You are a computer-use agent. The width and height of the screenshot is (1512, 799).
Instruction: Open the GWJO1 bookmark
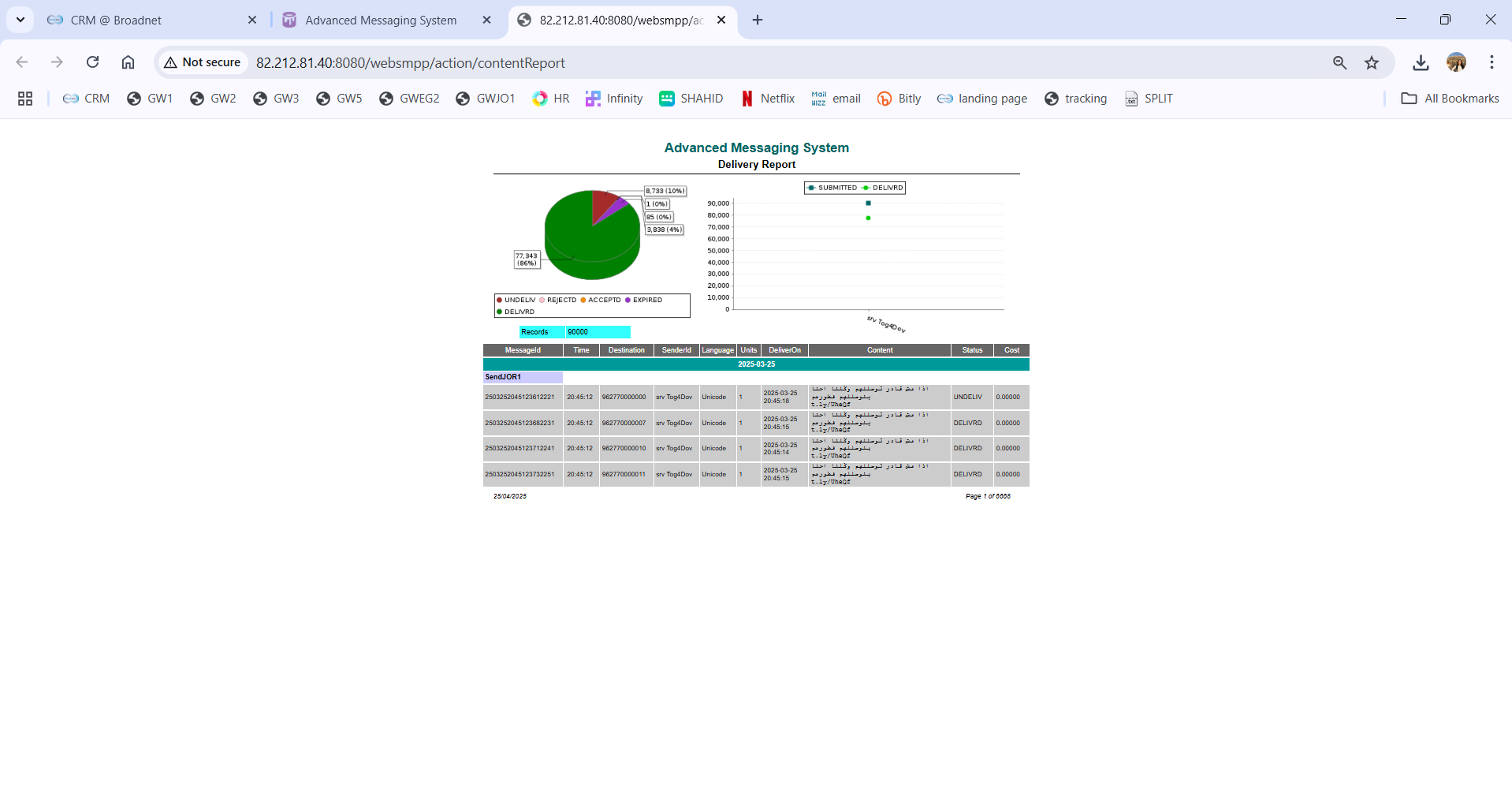coord(486,99)
